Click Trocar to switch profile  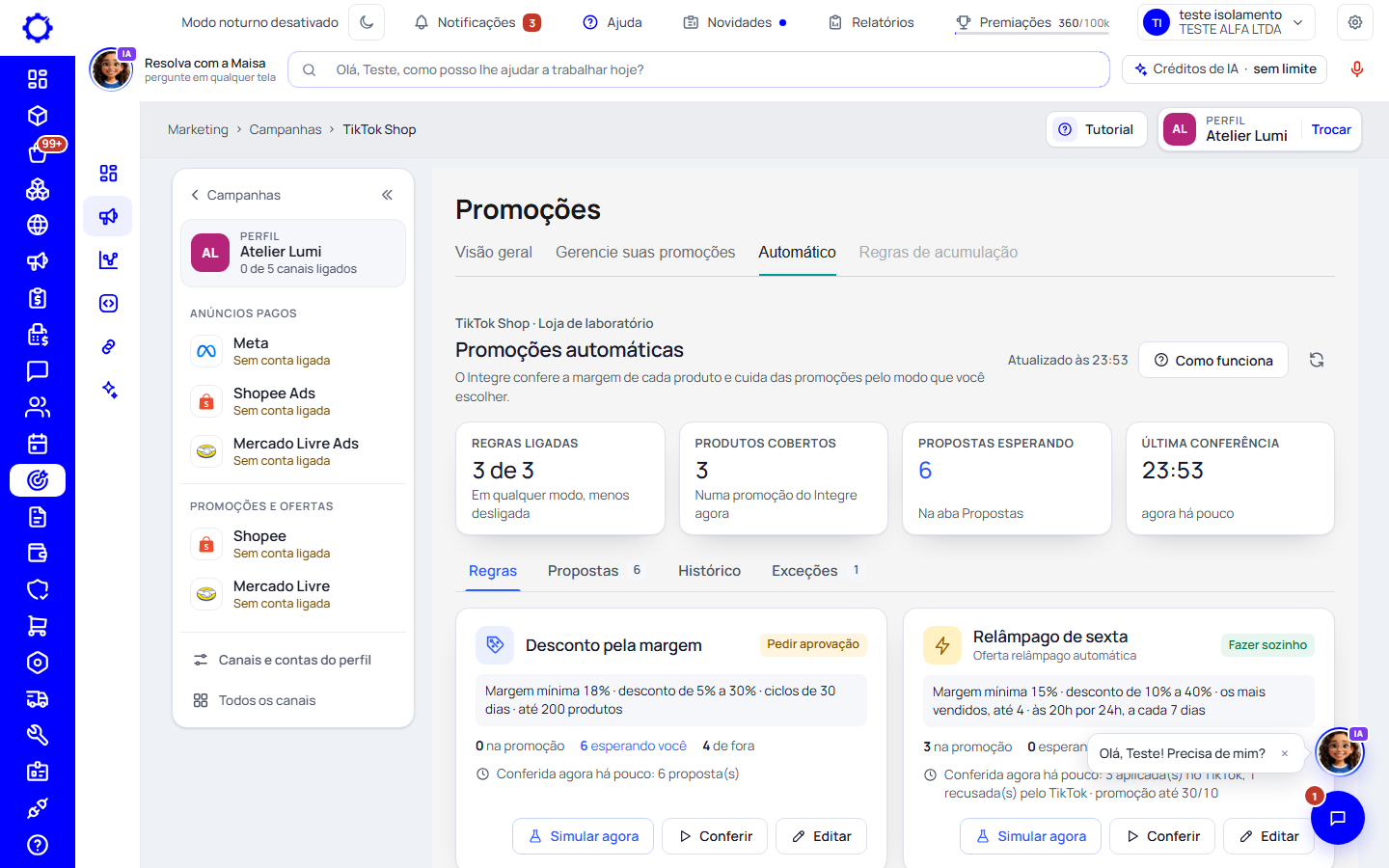click(1331, 129)
